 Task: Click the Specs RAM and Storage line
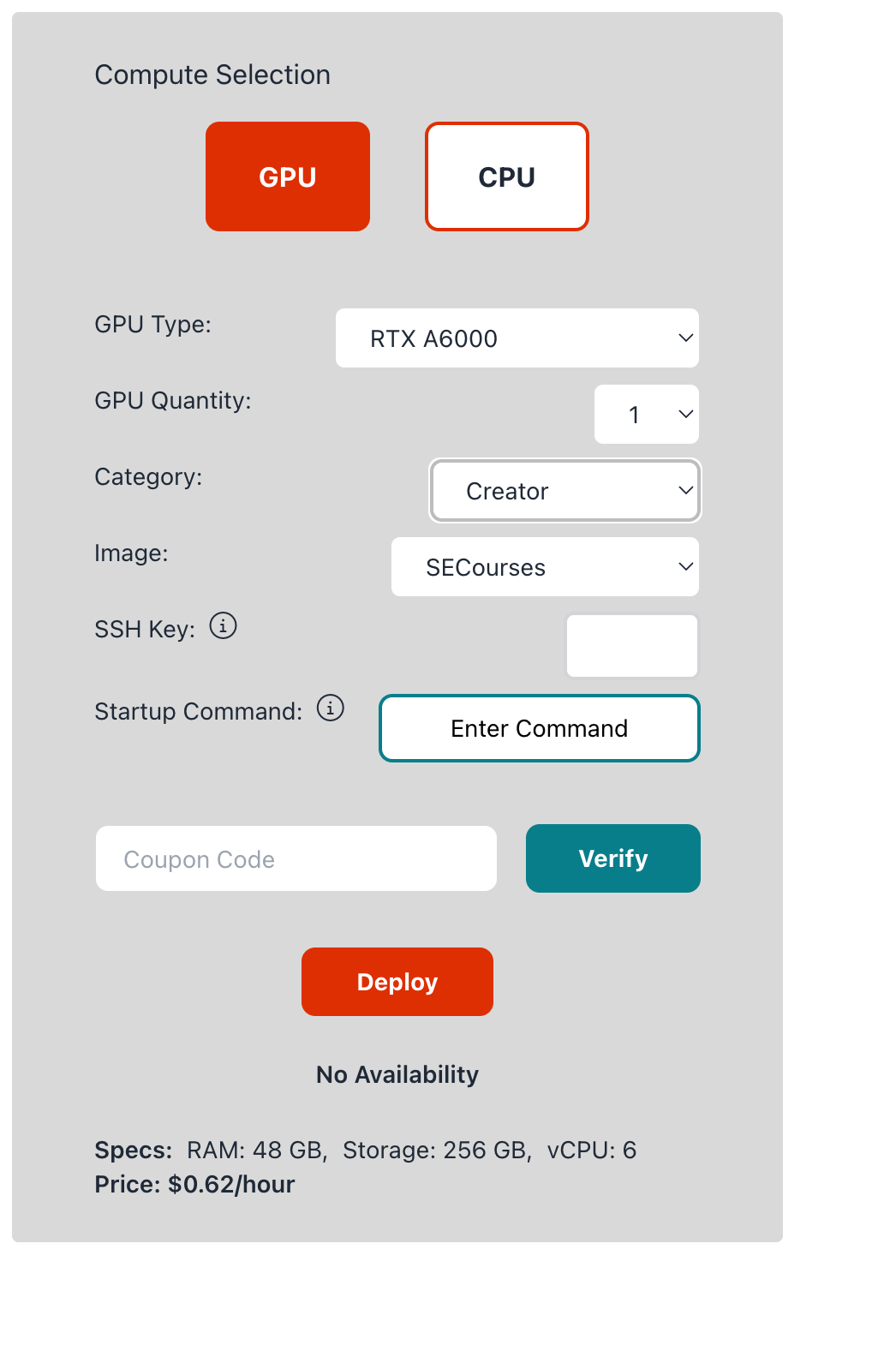pyautogui.click(x=366, y=1150)
